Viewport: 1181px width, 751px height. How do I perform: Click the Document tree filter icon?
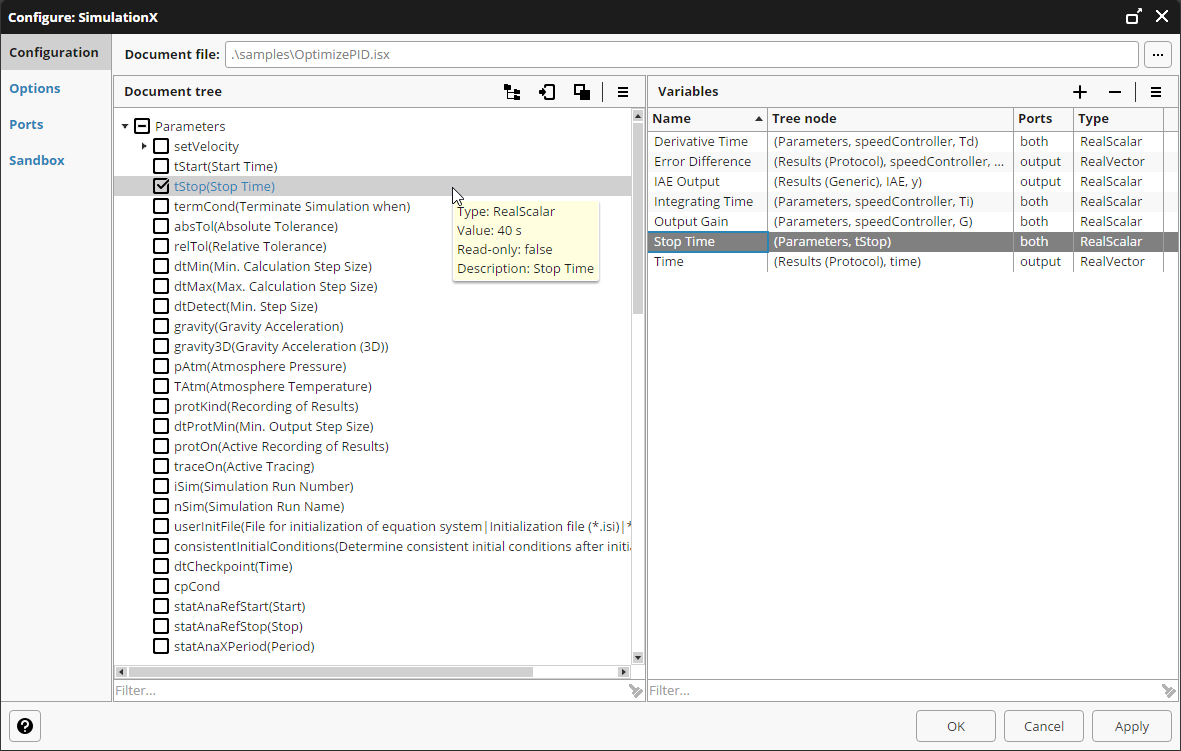pyautogui.click(x=636, y=691)
